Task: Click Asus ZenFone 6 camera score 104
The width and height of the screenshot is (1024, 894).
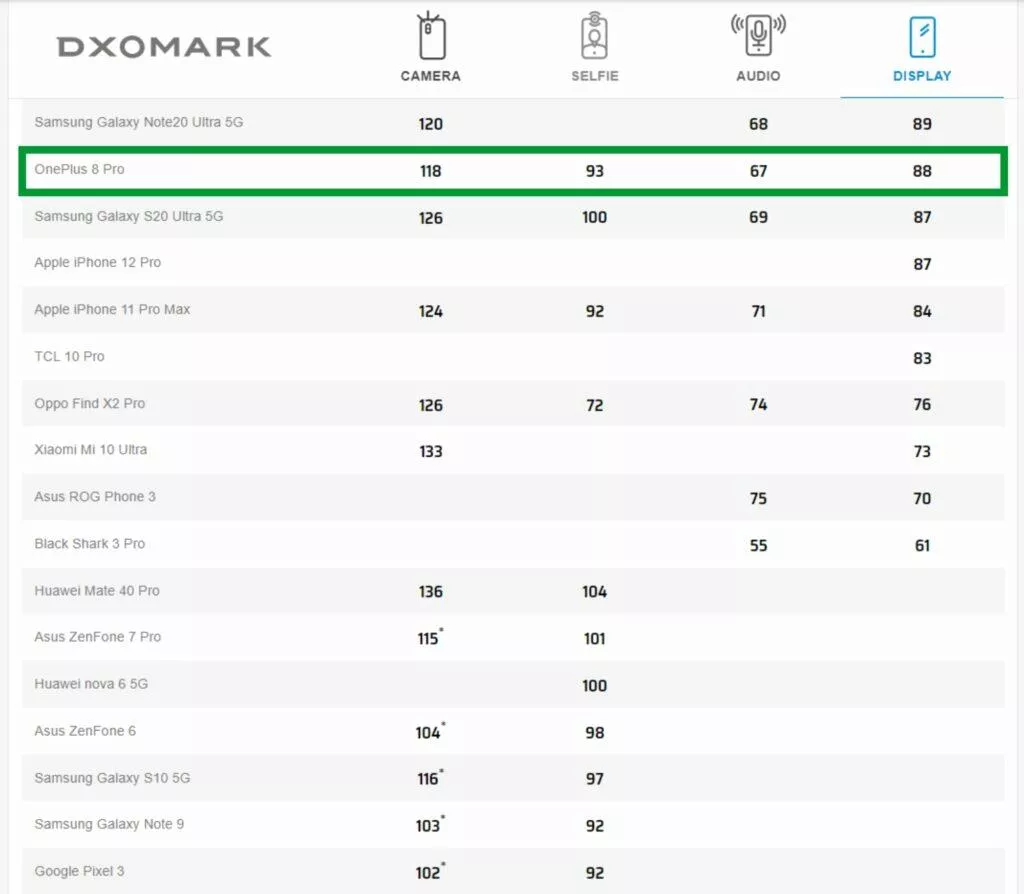Action: click(430, 731)
